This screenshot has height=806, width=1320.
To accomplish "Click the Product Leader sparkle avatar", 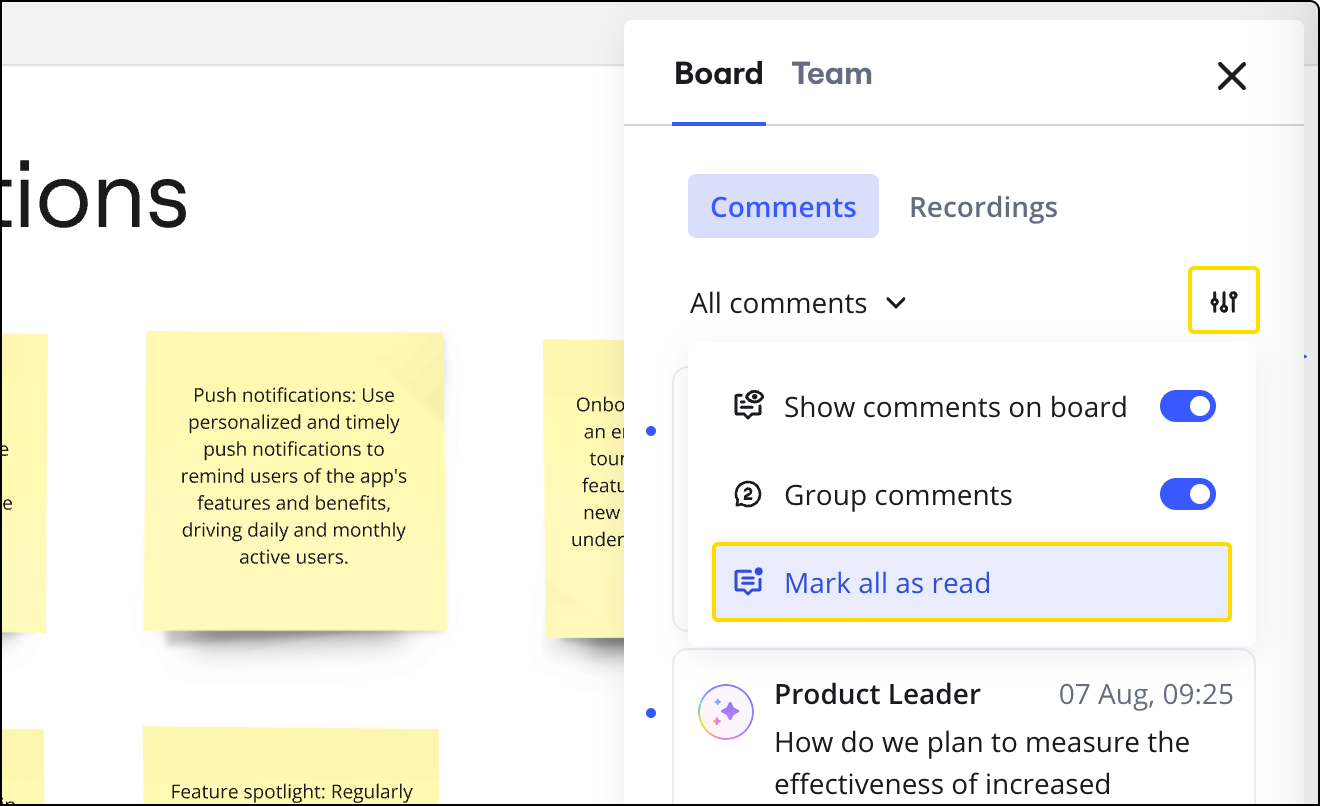I will pyautogui.click(x=725, y=712).
